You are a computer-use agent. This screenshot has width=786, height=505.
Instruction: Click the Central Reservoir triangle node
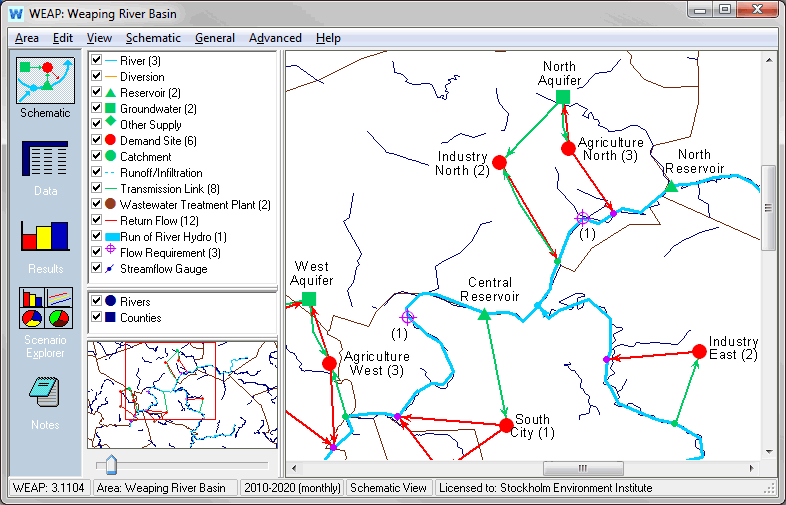point(484,315)
